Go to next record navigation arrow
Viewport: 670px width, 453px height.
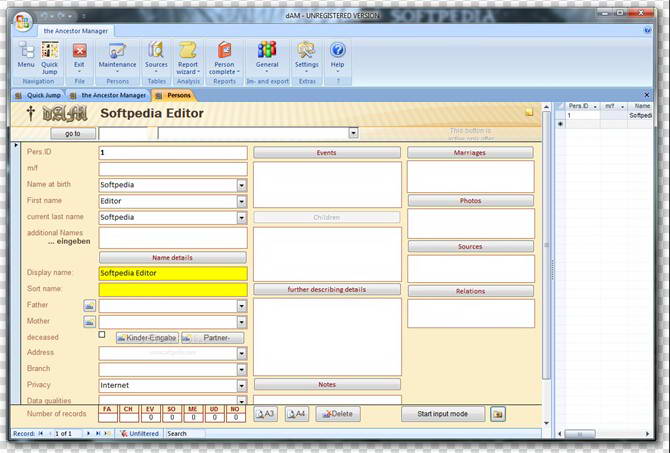88,433
